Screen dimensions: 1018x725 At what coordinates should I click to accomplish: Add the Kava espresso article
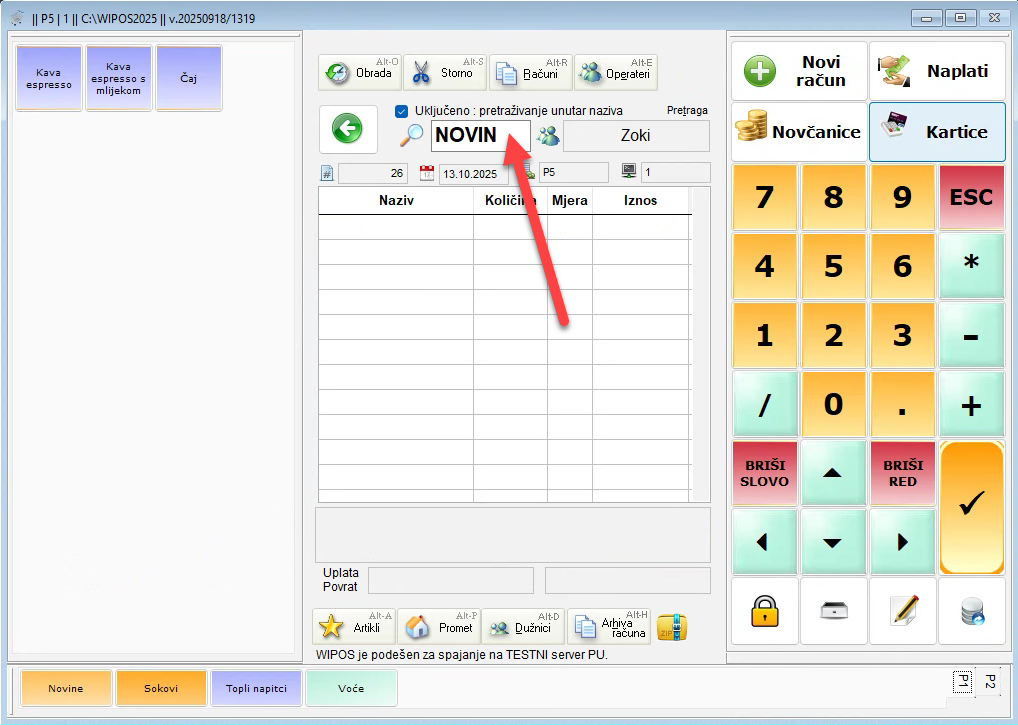click(49, 78)
